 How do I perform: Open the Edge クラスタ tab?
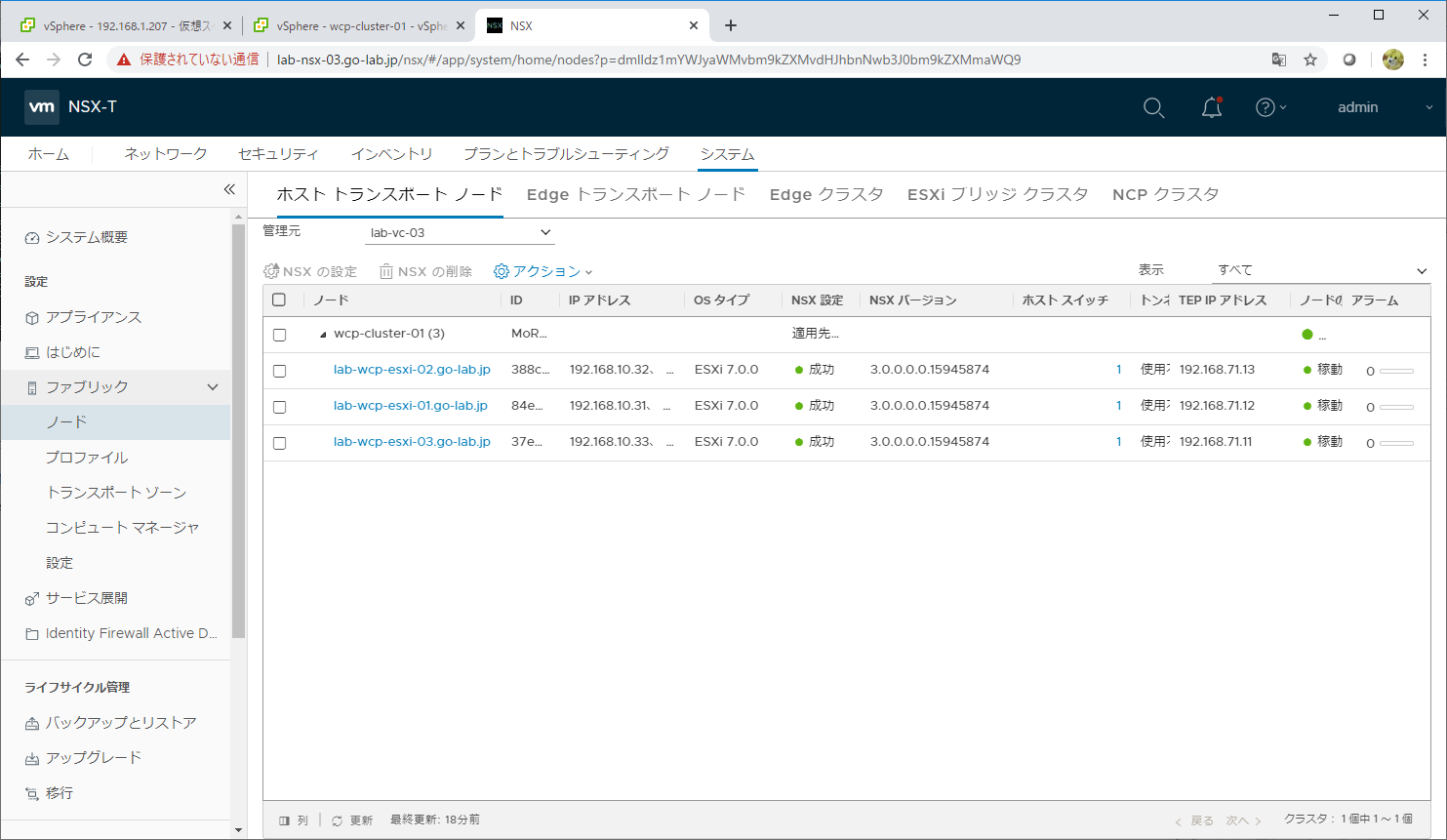coord(826,194)
